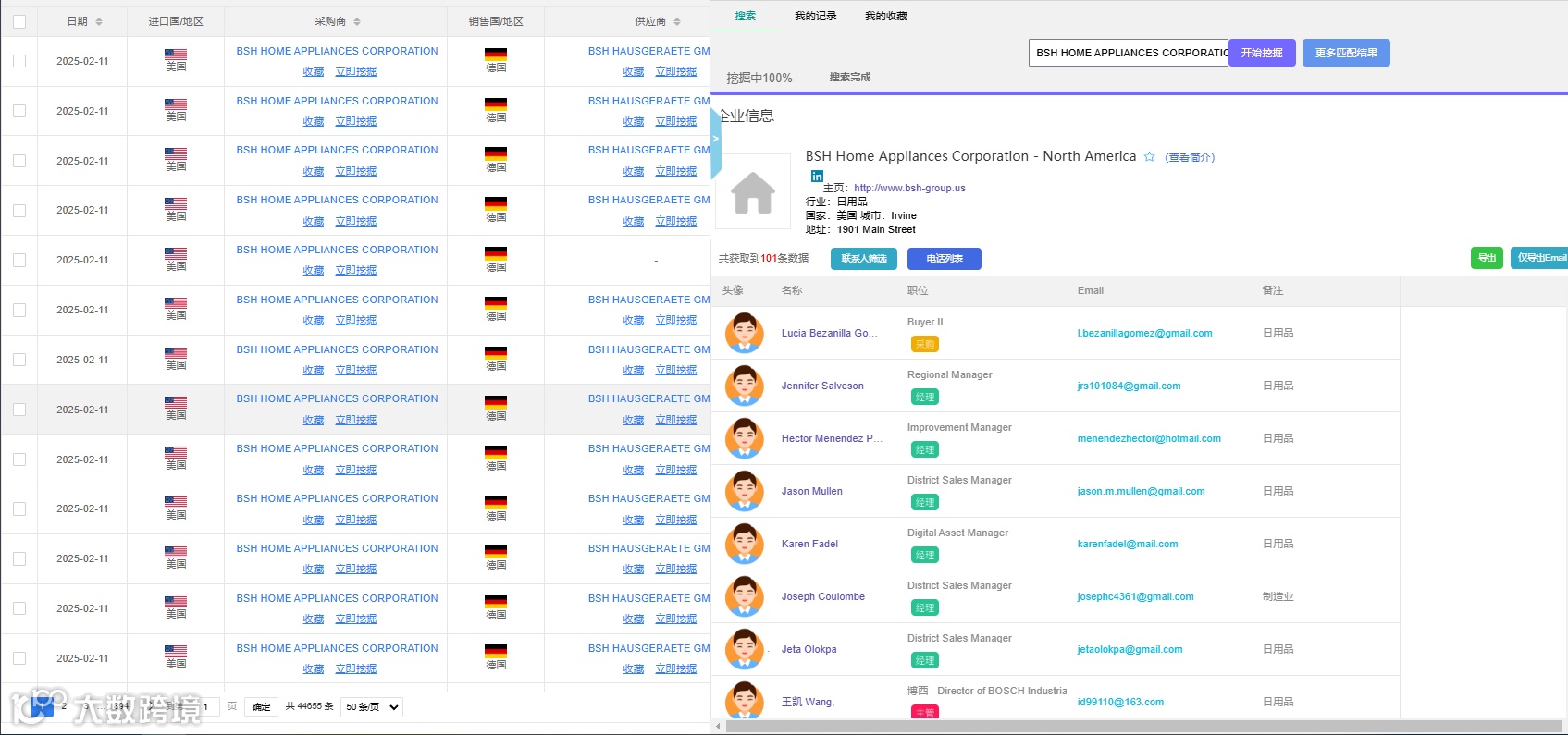The height and width of the screenshot is (735, 1568).
Task: Sort the table by 采购商 column
Action: click(357, 21)
